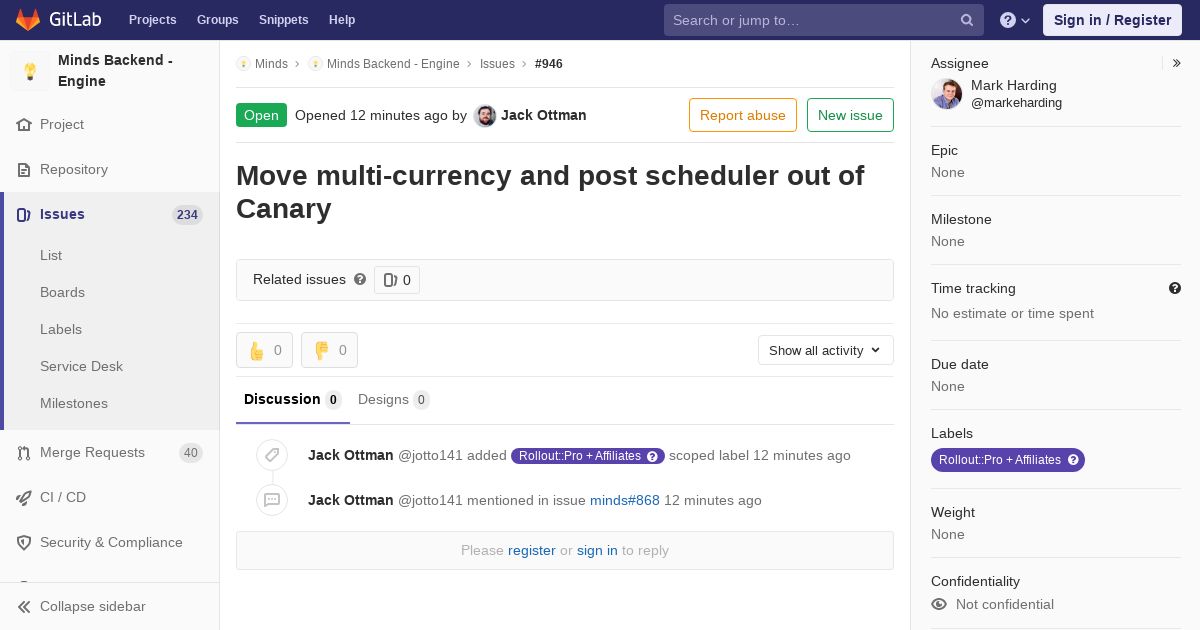Click Jack Ottman author name in header

(544, 116)
